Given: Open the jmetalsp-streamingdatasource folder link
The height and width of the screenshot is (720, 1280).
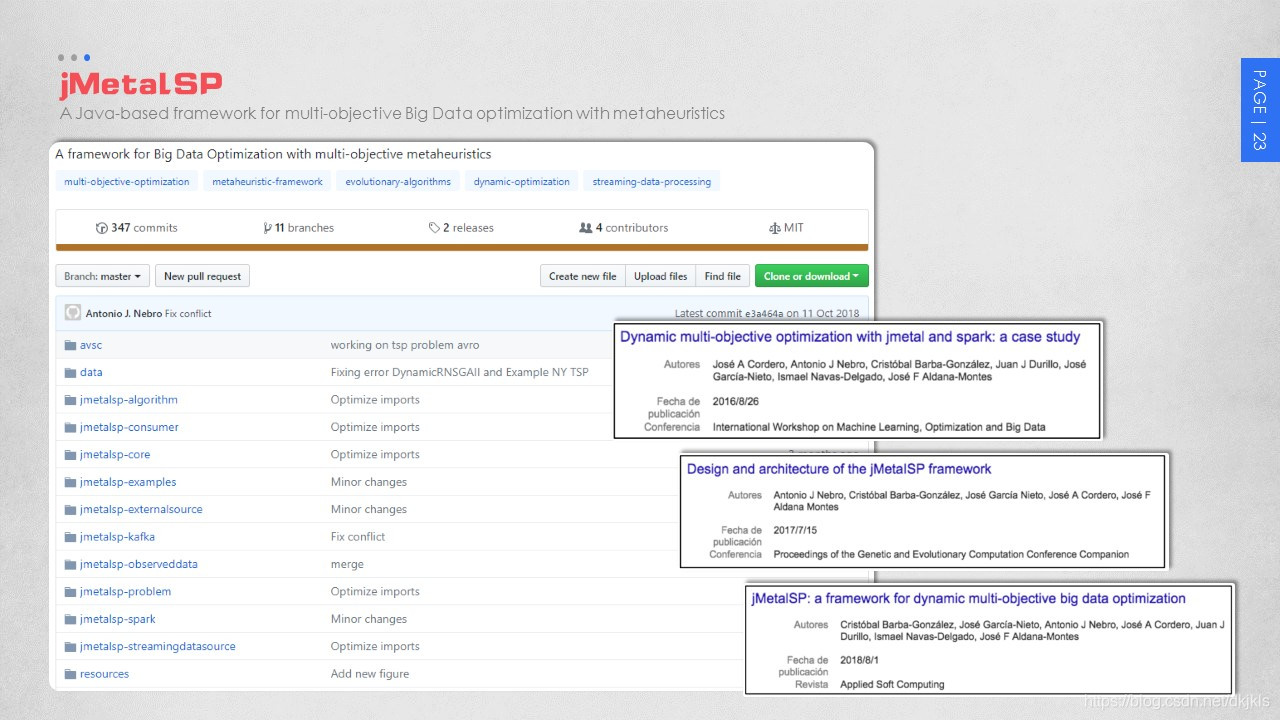Looking at the screenshot, I should coord(158,647).
